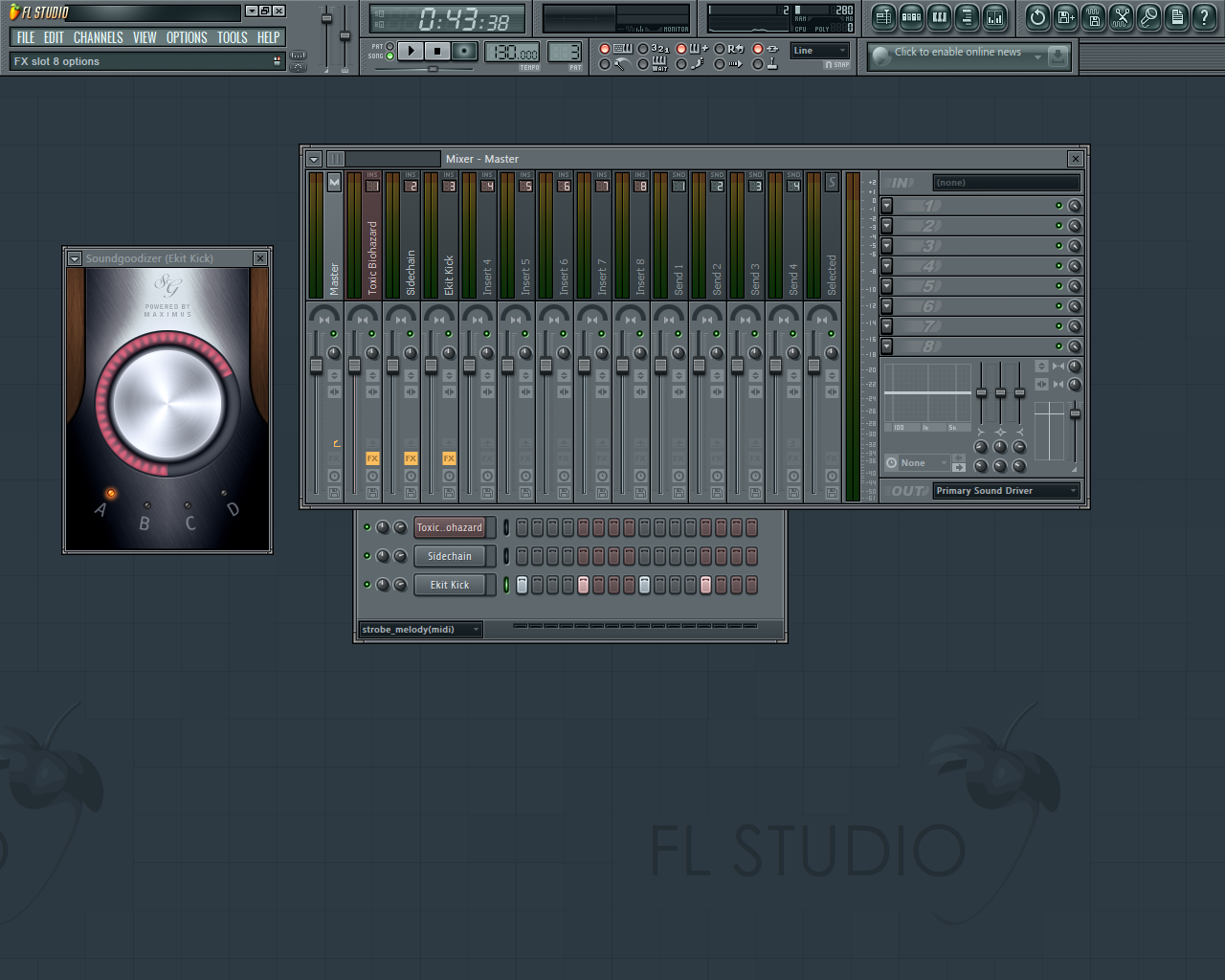
Task: Open FX slot 1 dropdown arrow
Action: pyautogui.click(x=887, y=206)
